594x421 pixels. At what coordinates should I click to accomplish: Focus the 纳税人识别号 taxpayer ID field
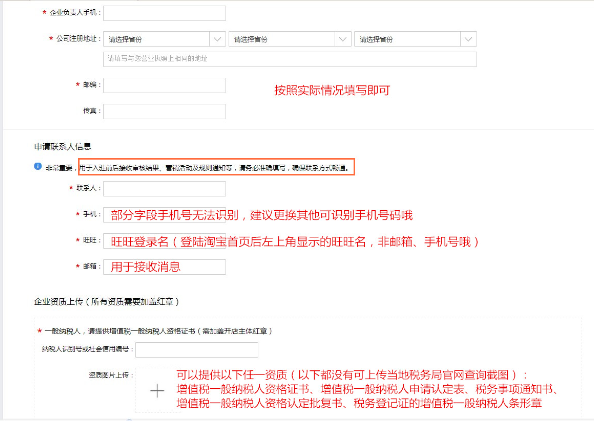tap(197, 349)
